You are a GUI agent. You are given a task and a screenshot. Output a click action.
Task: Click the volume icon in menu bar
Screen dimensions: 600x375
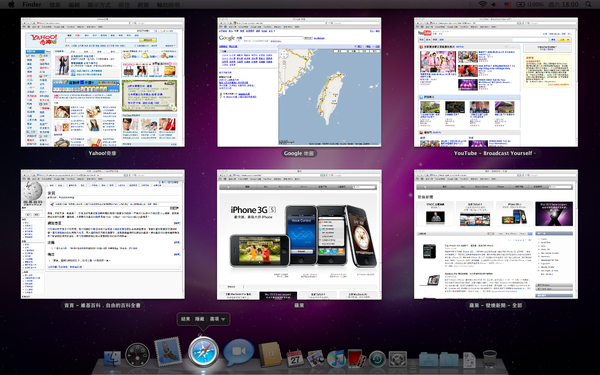(494, 4)
